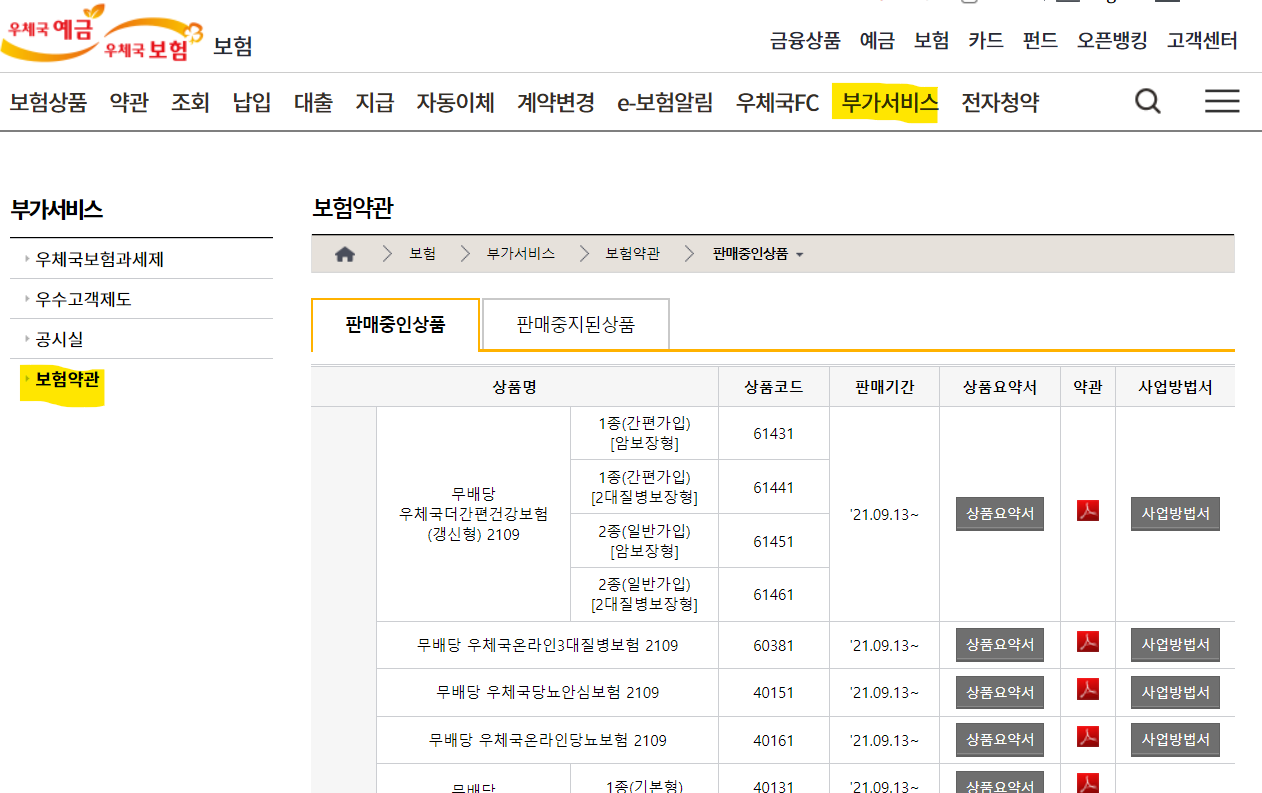Image resolution: width=1262 pixels, height=793 pixels.
Task: Click 사업방법서 for 우체국온라인당뇨보험 2109
Action: 1176,740
